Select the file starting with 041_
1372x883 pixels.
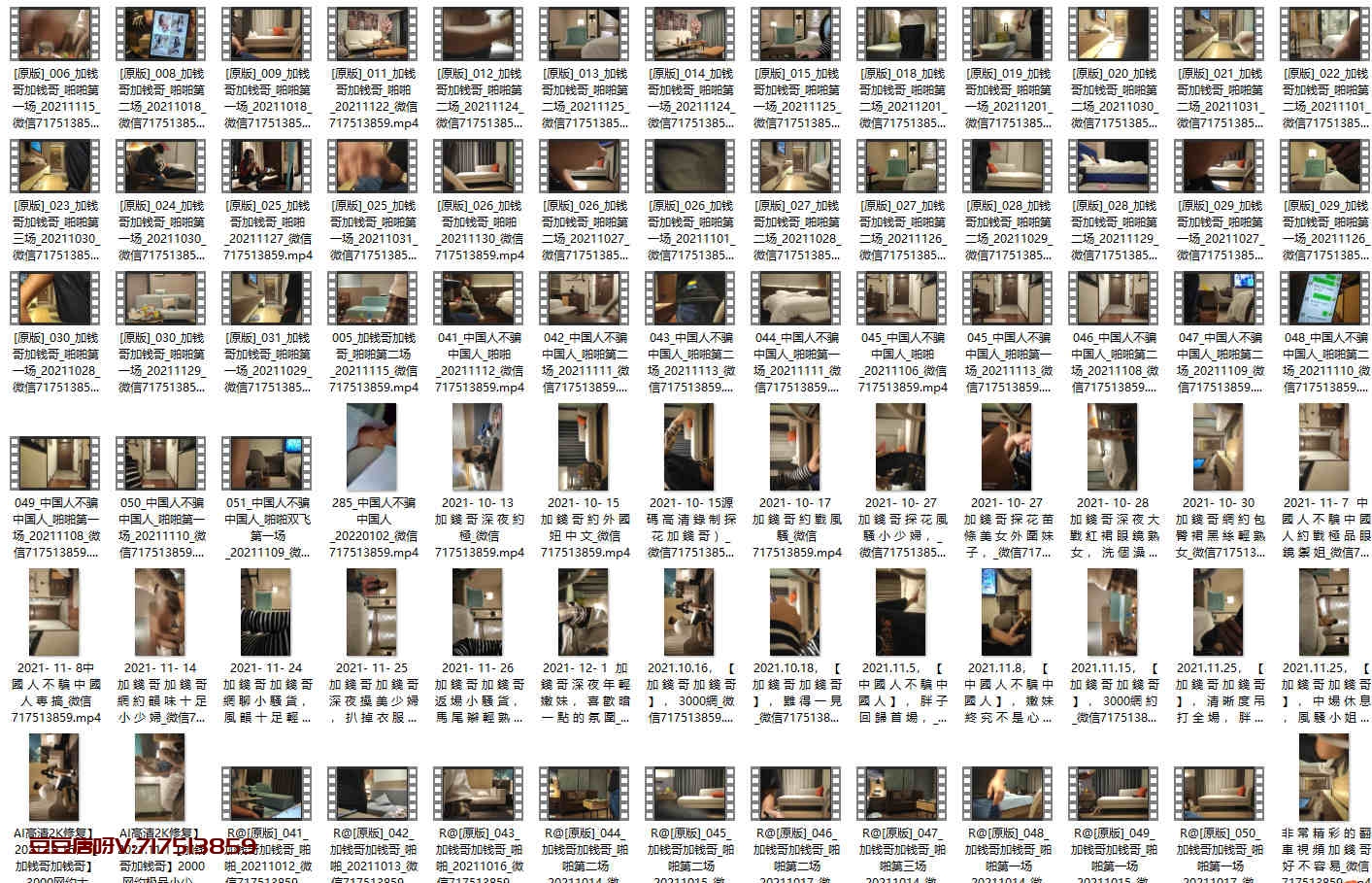click(480, 299)
